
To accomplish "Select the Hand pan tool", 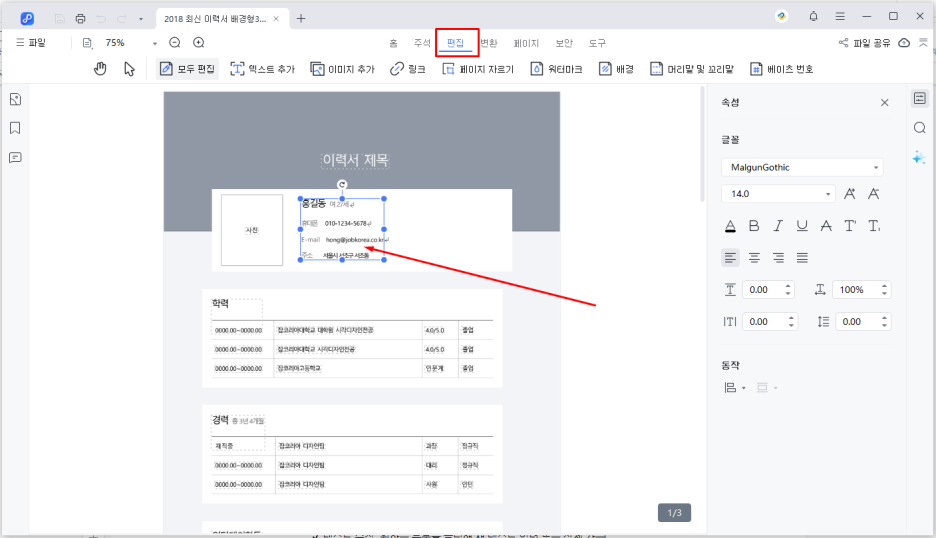I will coord(100,69).
